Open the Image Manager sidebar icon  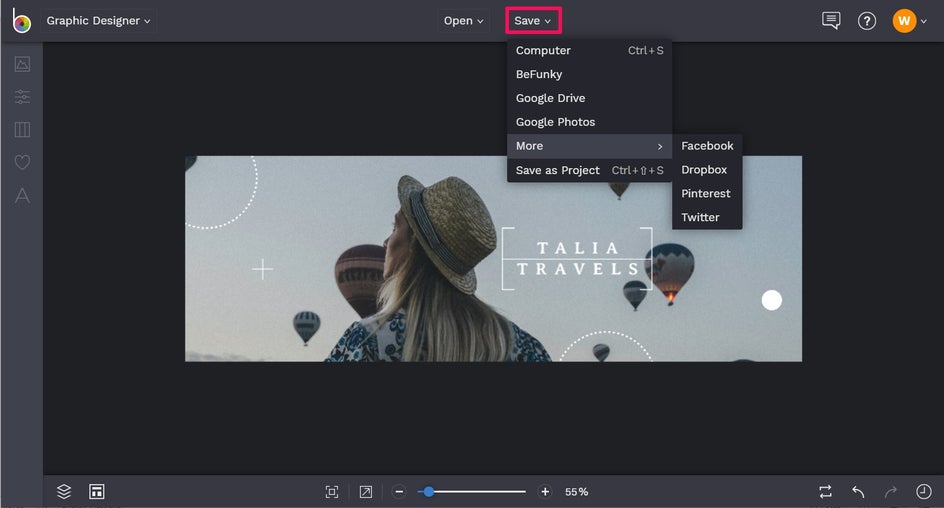pyautogui.click(x=22, y=64)
